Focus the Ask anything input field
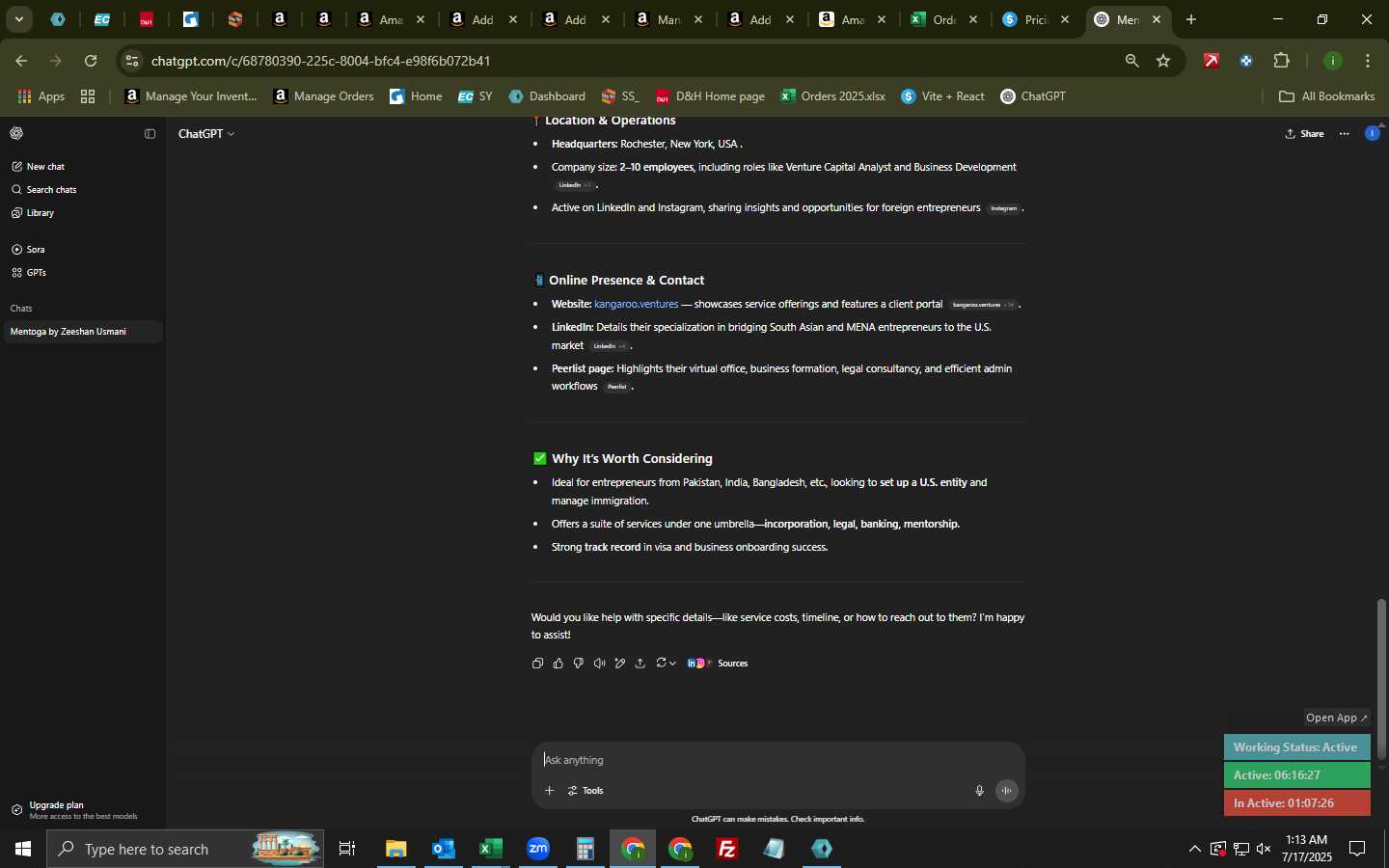1389x868 pixels. pyautogui.click(x=776, y=760)
